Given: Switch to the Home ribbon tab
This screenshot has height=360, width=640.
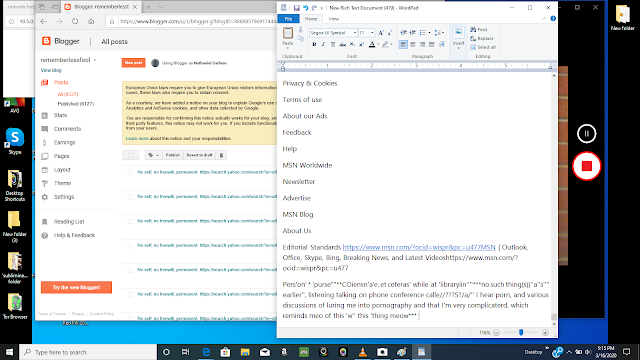Looking at the screenshot, I should coord(311,19).
